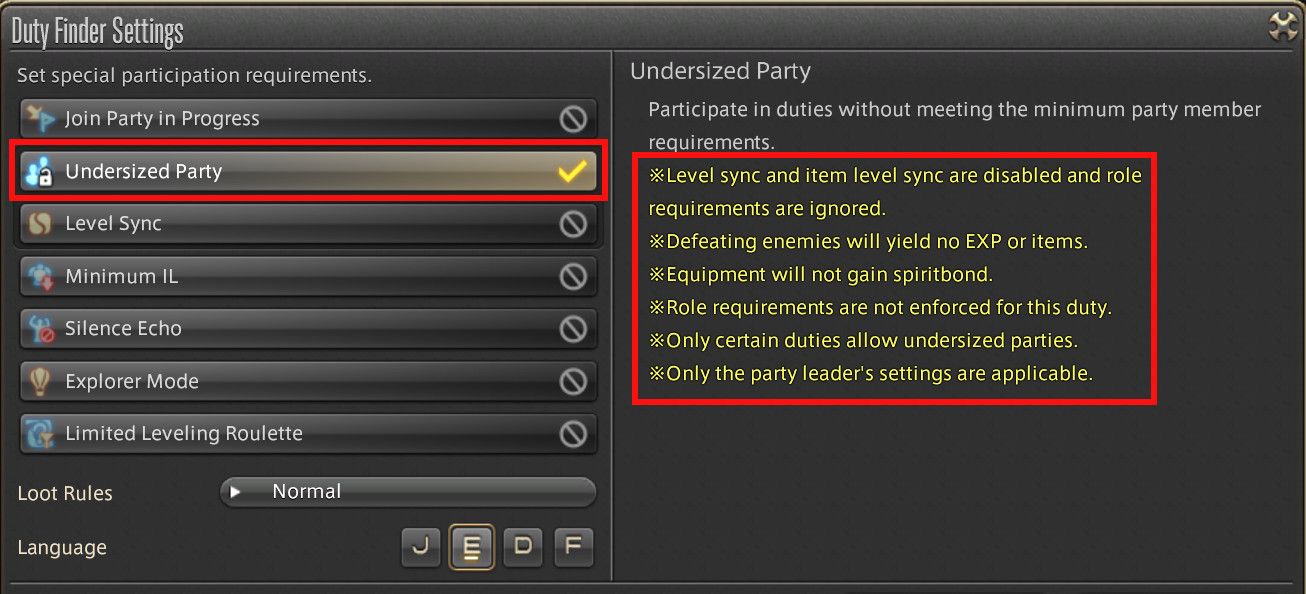Disable the Undersized Party checkmark

click(572, 172)
